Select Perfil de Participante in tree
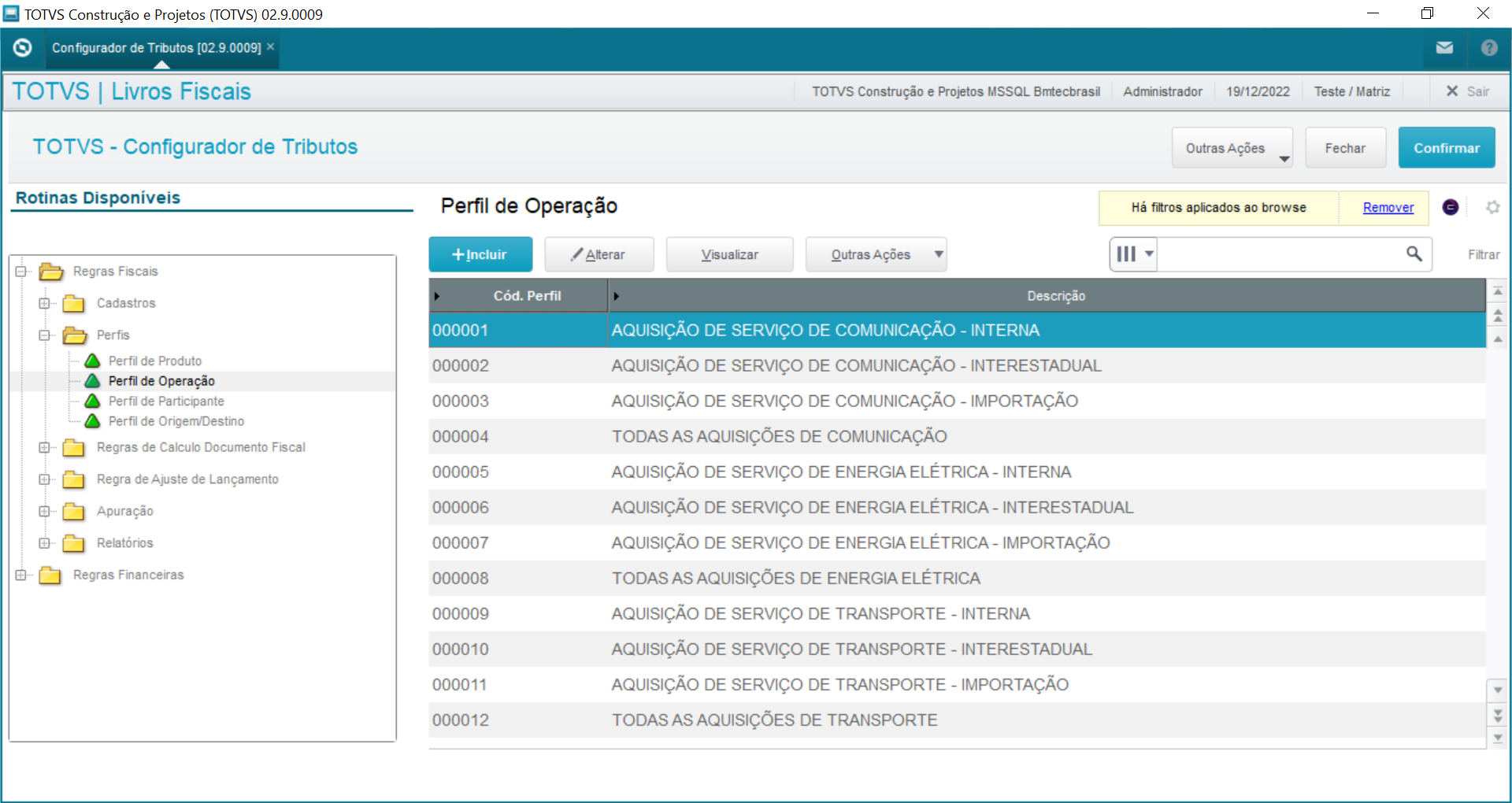The height and width of the screenshot is (803, 1512). pos(166,401)
